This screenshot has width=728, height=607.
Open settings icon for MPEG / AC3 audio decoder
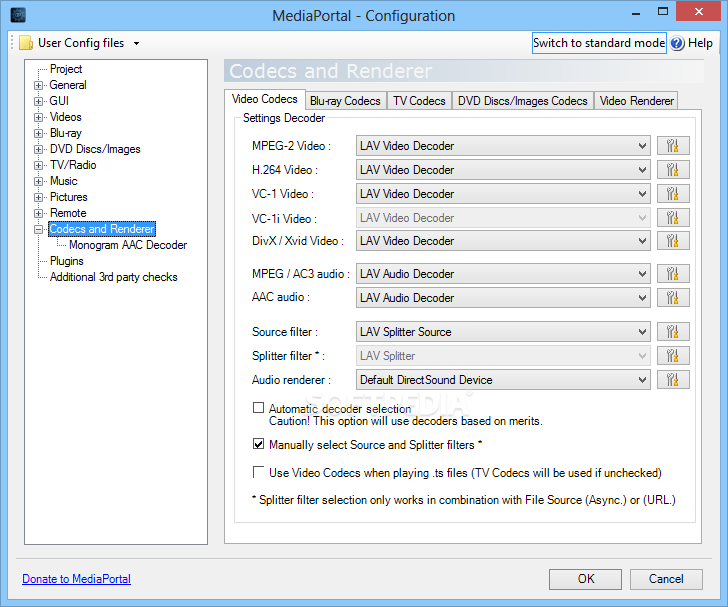(673, 274)
